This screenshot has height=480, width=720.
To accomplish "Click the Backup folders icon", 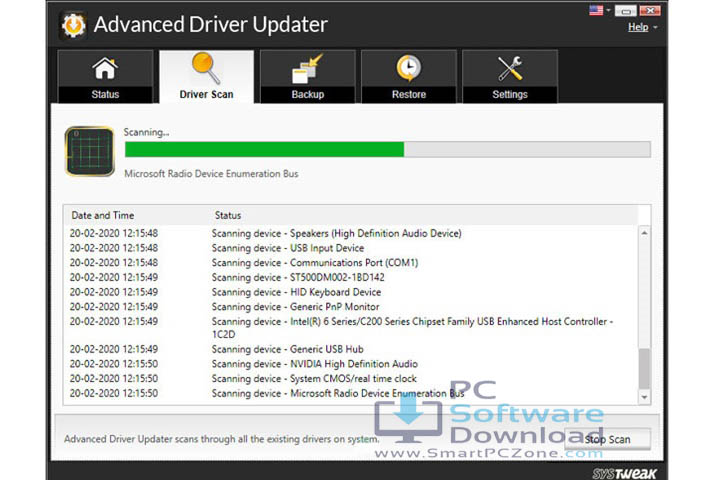I will pos(308,68).
